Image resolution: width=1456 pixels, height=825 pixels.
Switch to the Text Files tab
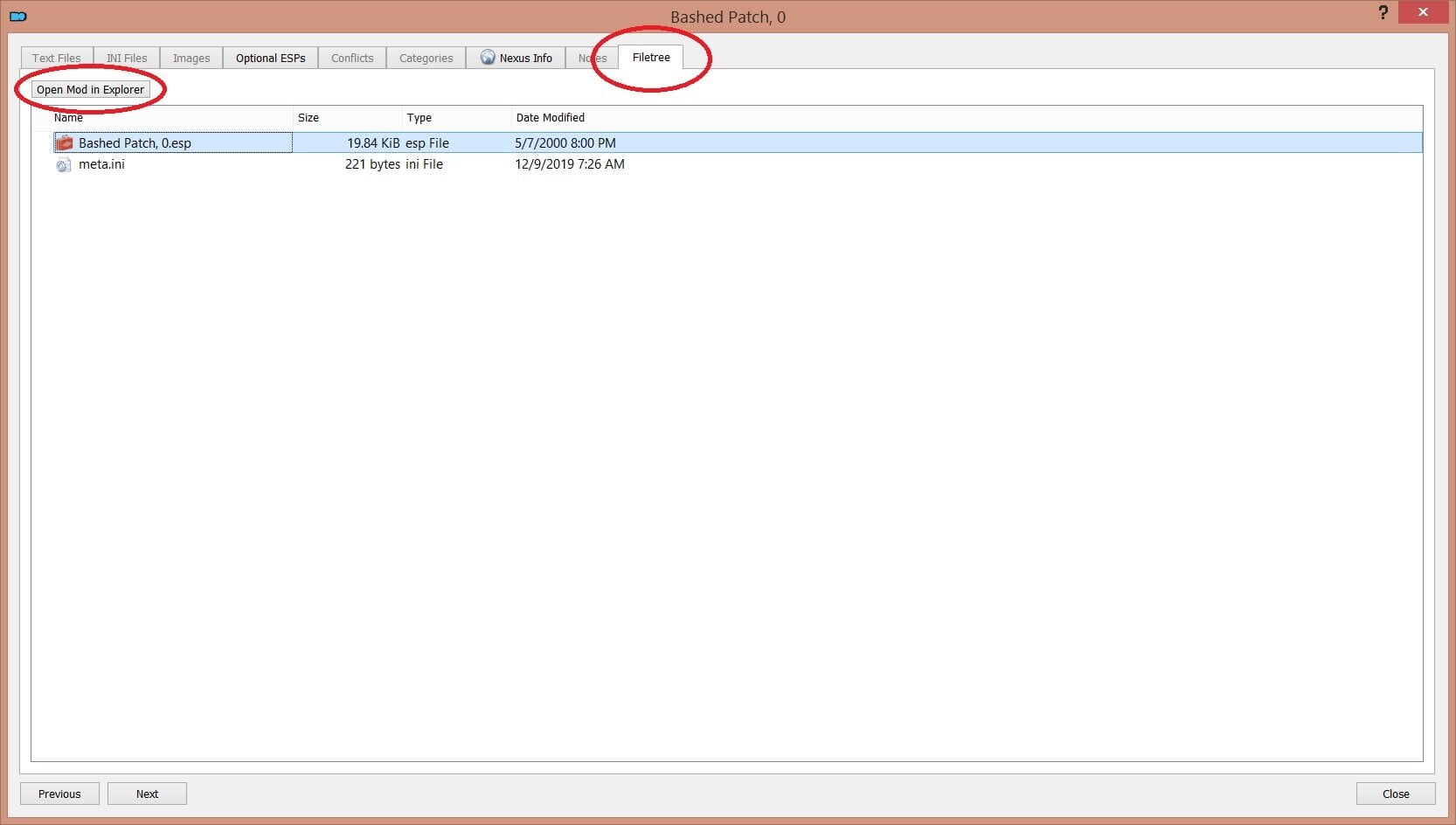point(57,59)
